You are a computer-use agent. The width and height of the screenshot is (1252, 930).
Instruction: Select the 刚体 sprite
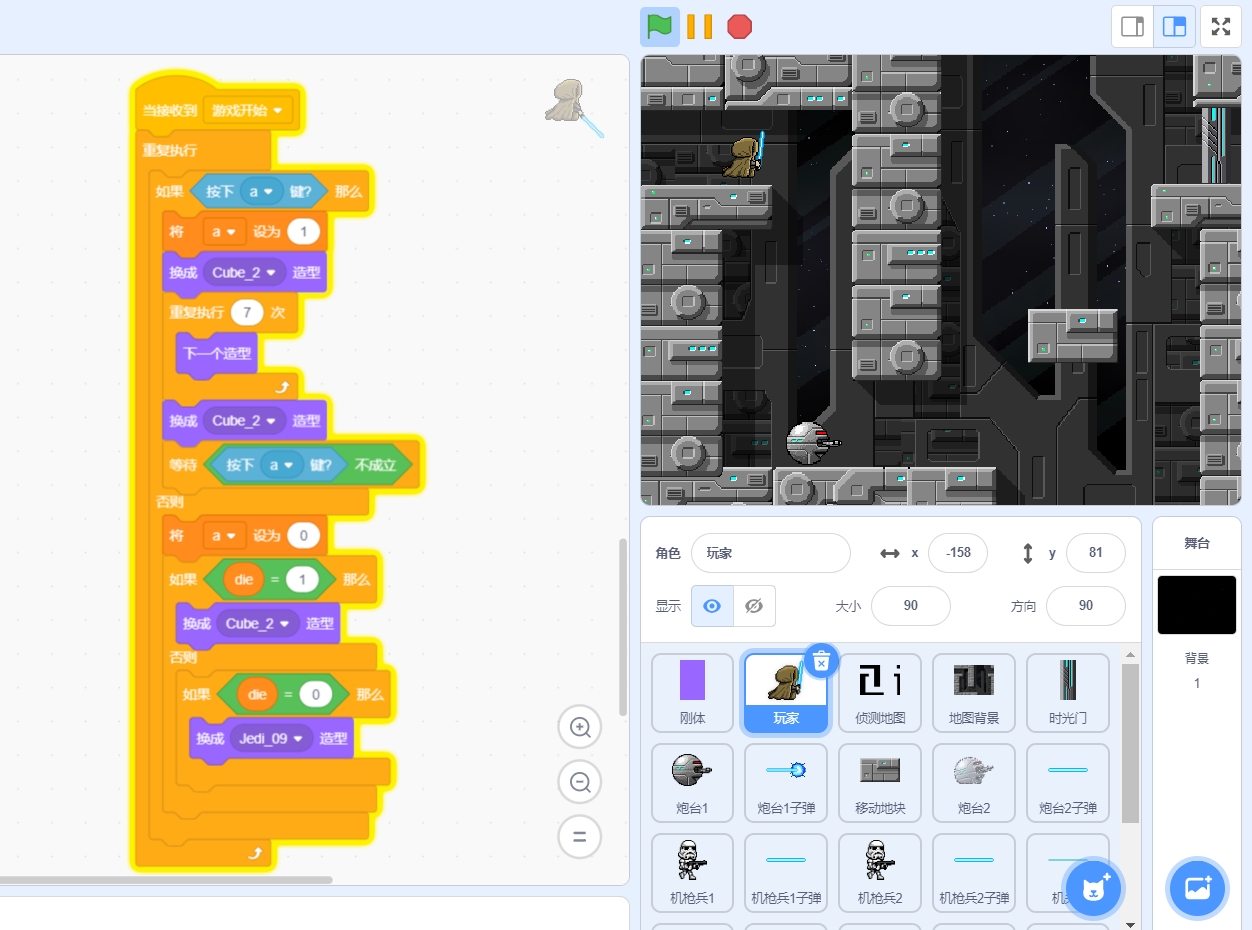[x=692, y=692]
